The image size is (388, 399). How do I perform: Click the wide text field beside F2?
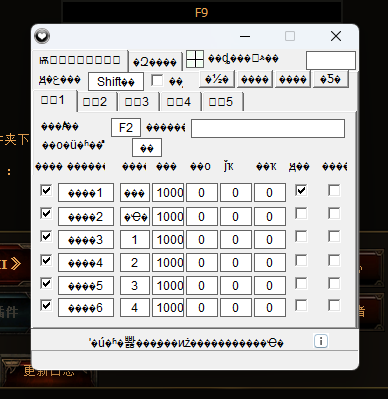(x=268, y=128)
